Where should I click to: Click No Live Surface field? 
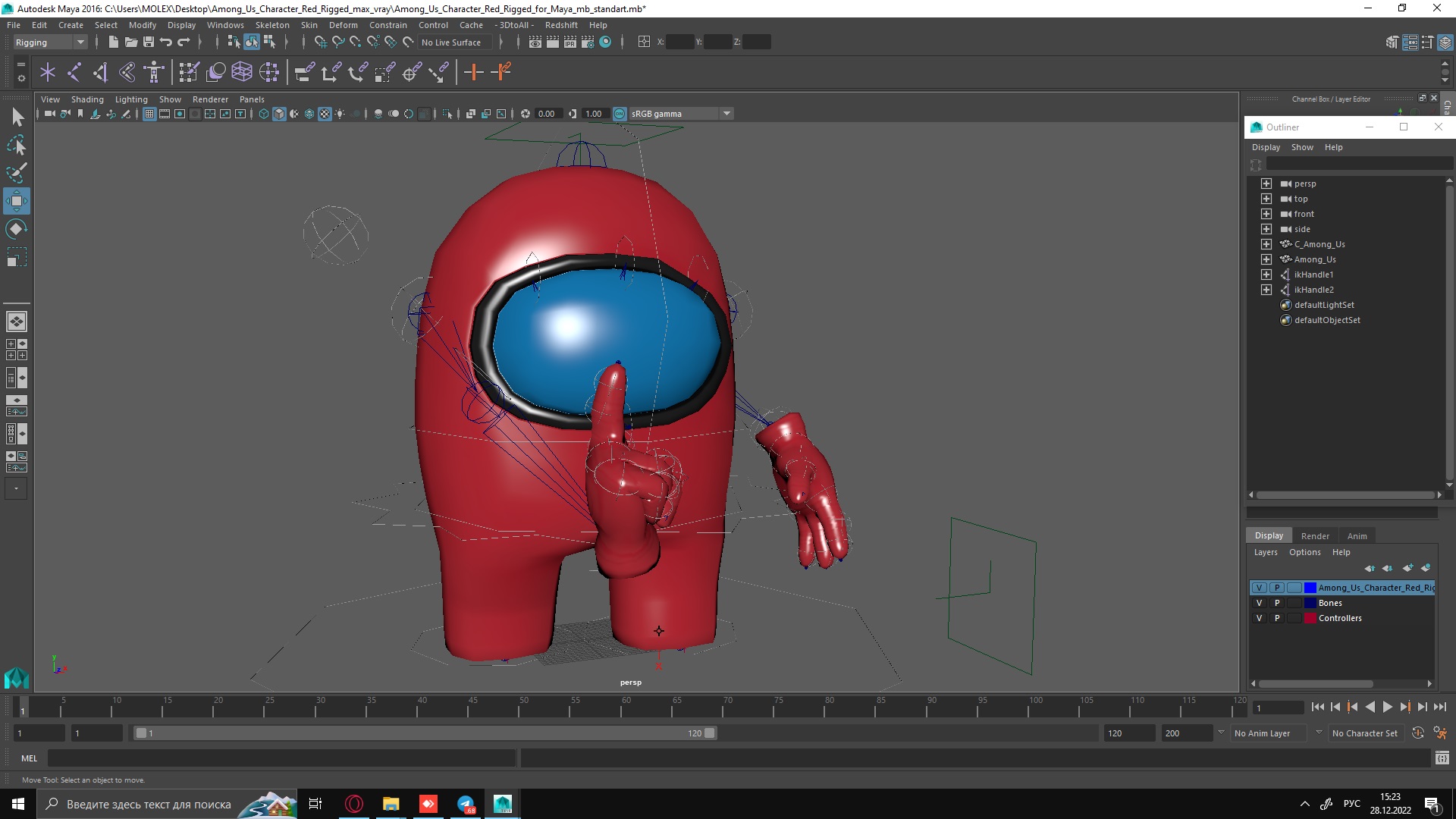click(454, 42)
